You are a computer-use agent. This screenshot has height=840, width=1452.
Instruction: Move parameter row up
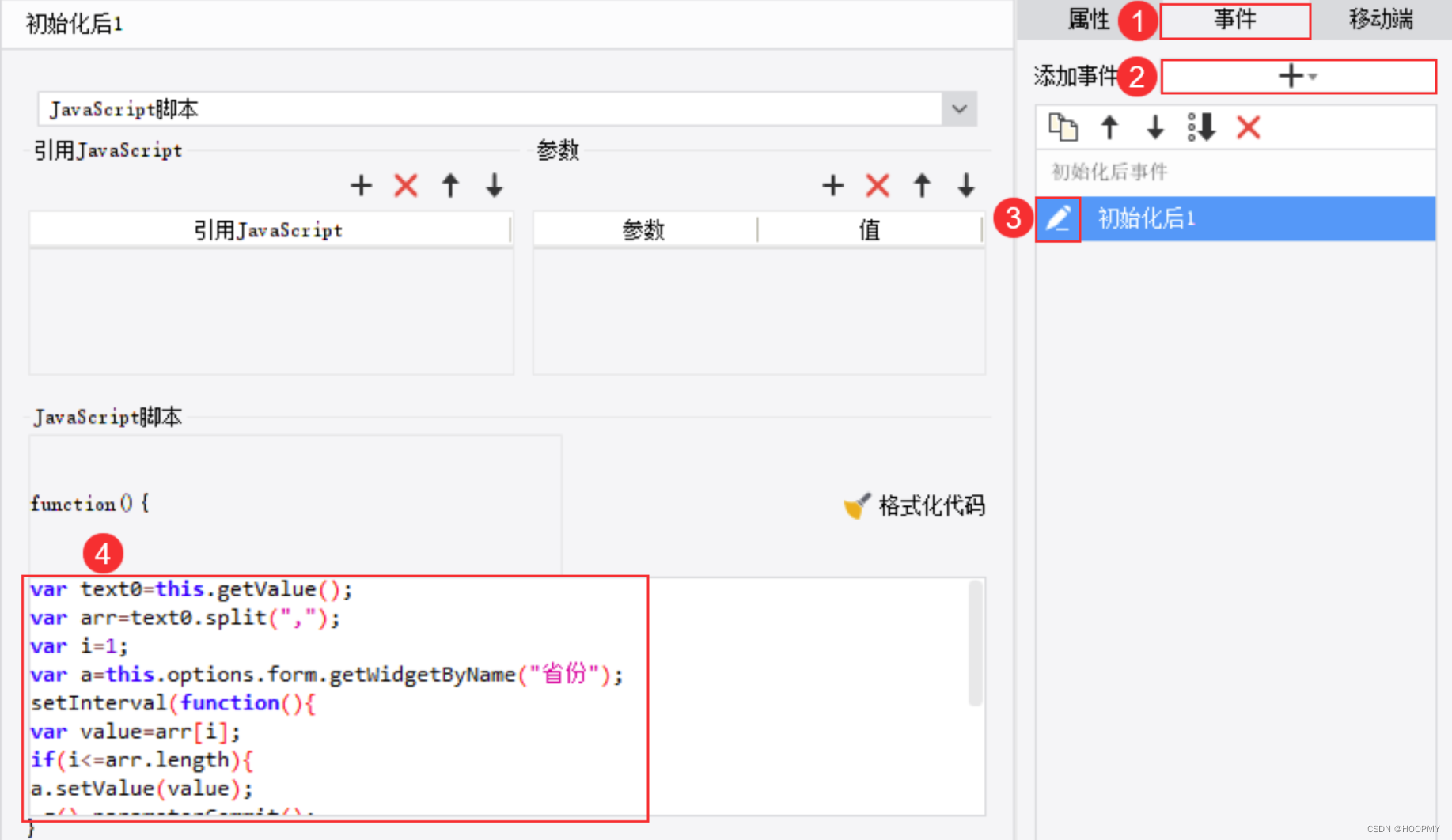pos(922,186)
